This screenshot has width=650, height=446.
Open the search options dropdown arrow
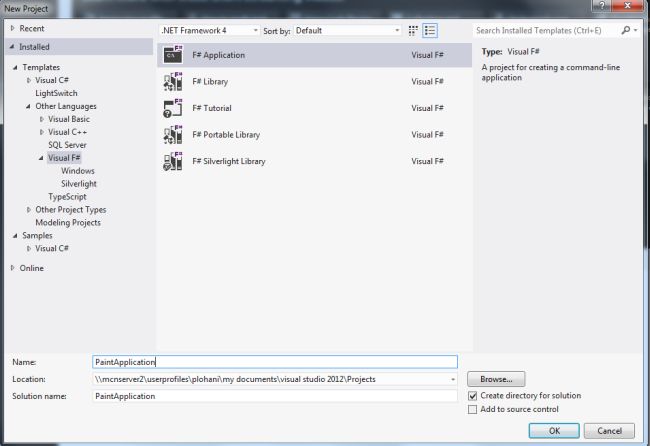tap(635, 30)
